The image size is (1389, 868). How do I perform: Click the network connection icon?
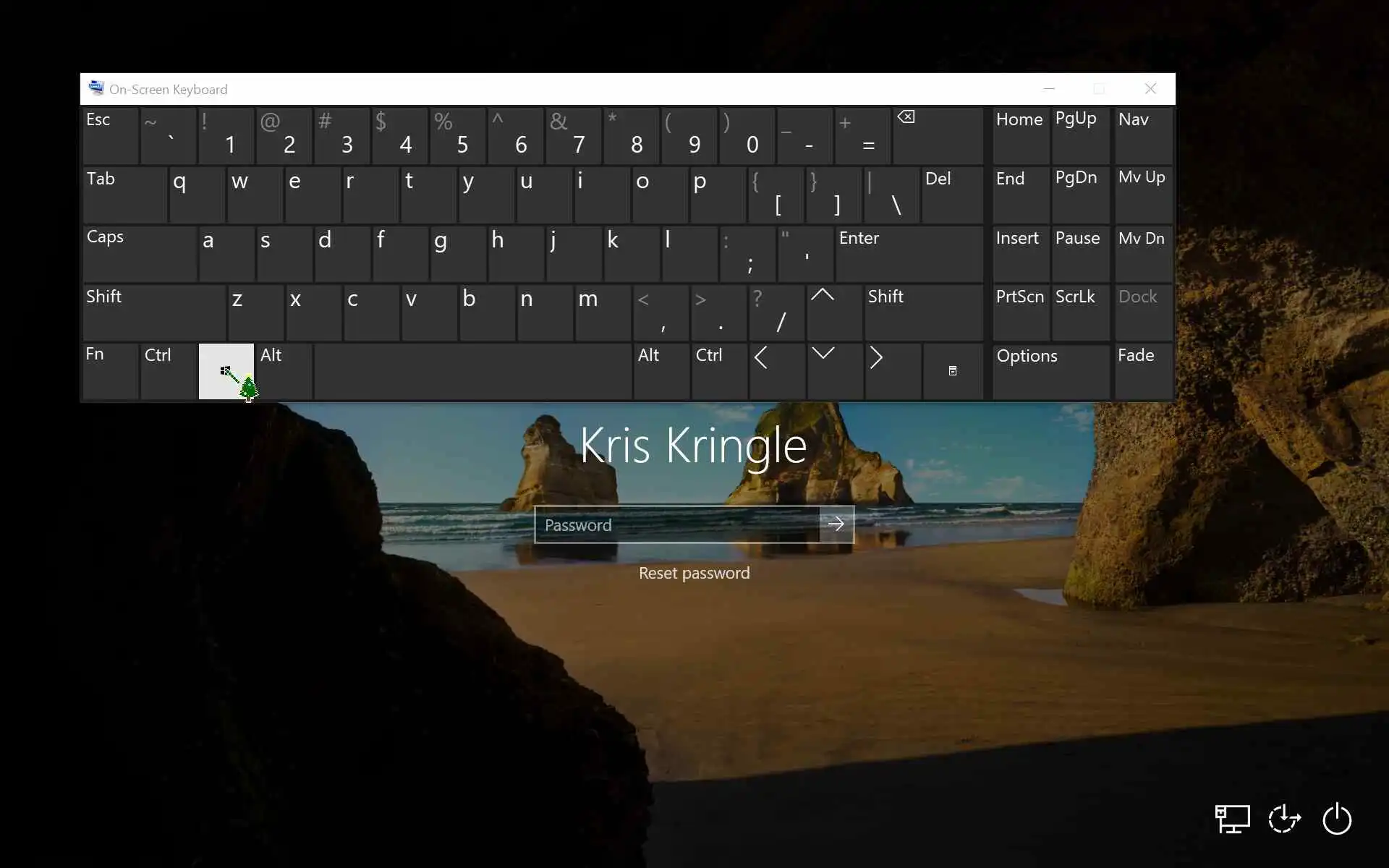tap(1232, 820)
